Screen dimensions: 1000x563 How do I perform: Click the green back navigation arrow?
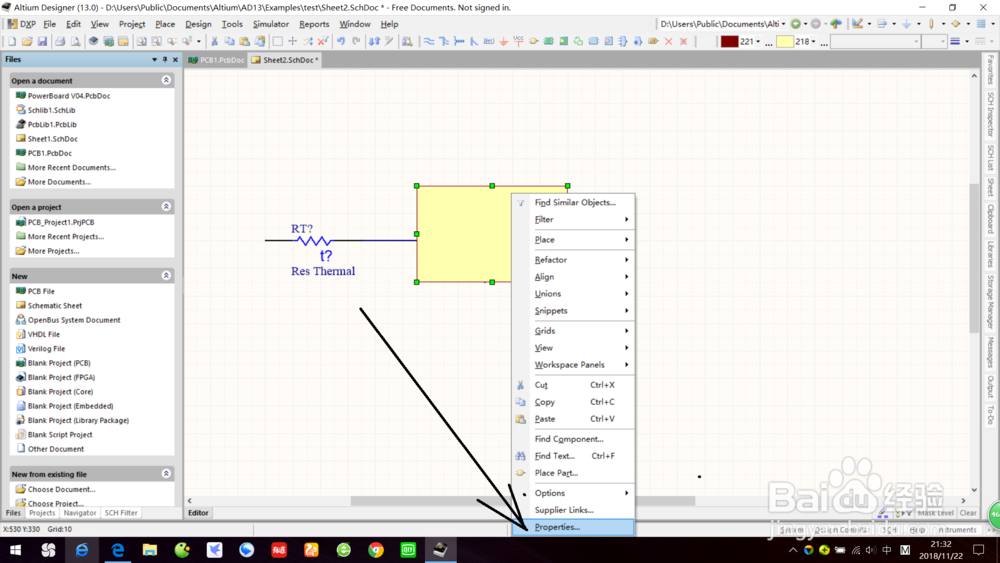click(x=795, y=24)
